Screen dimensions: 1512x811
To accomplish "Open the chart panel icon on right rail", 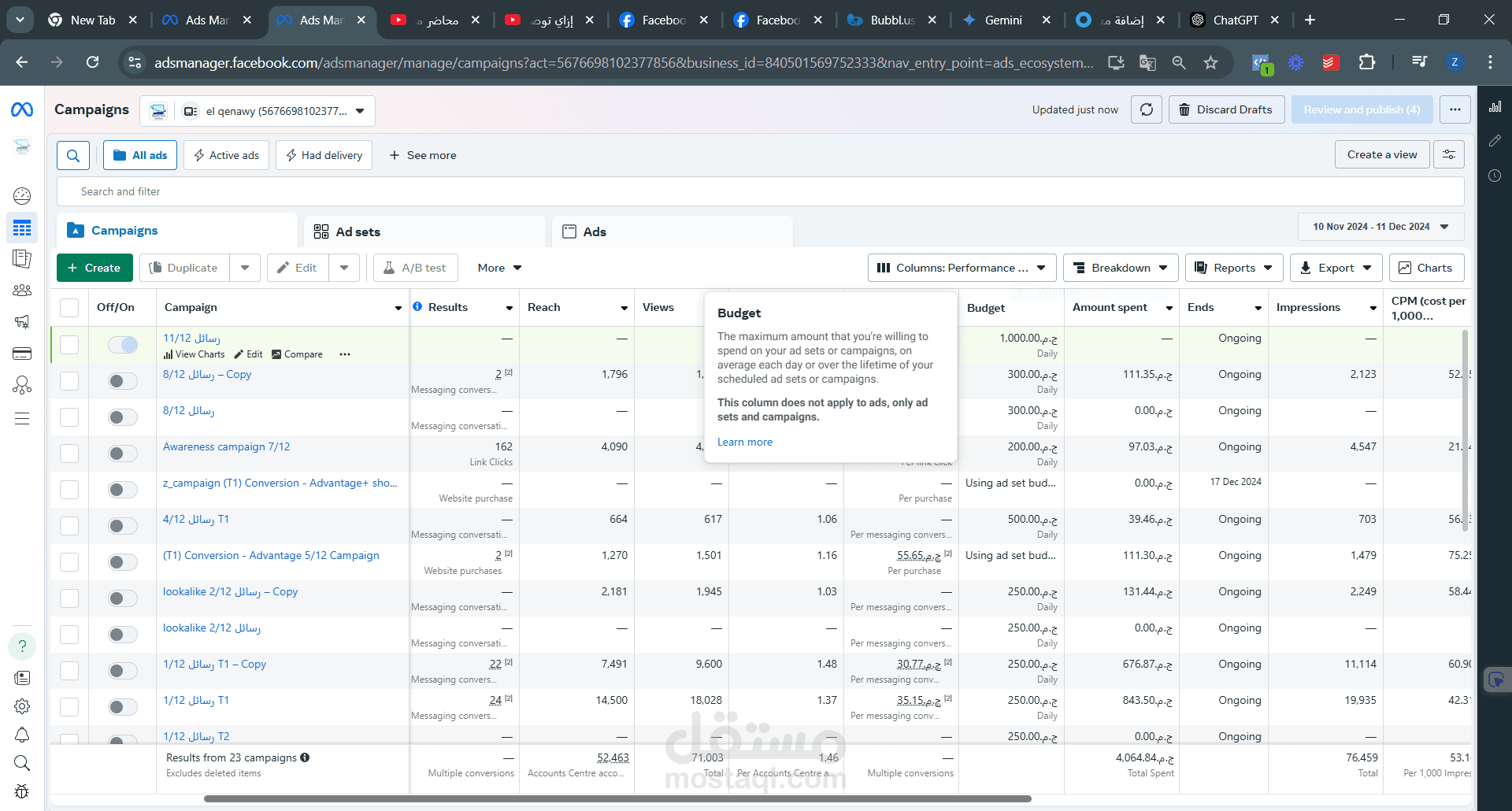I will pos(1495,106).
